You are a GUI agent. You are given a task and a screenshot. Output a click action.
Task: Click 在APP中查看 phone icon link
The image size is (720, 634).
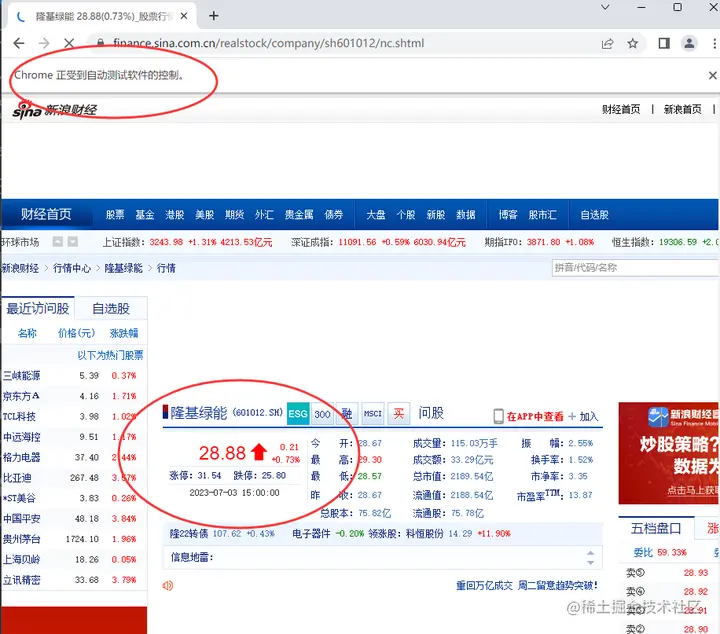(528, 416)
